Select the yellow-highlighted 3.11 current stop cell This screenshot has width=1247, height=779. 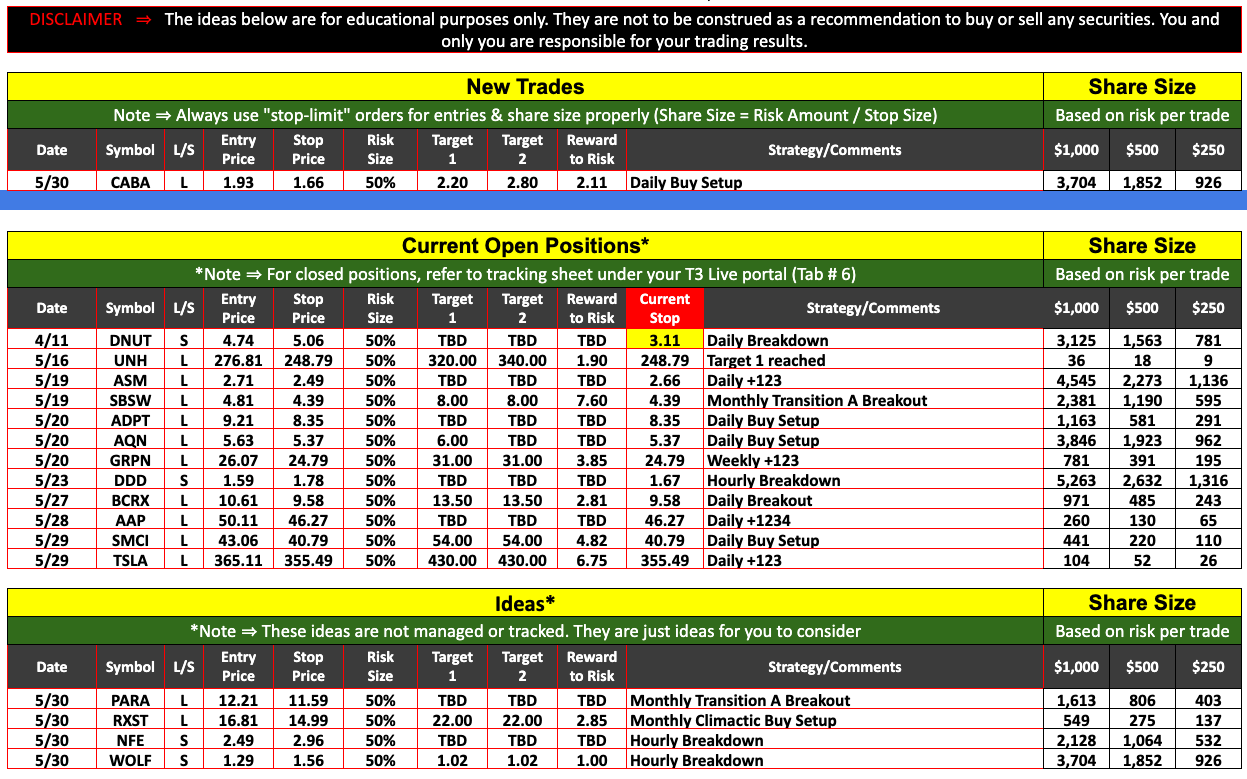[664, 341]
